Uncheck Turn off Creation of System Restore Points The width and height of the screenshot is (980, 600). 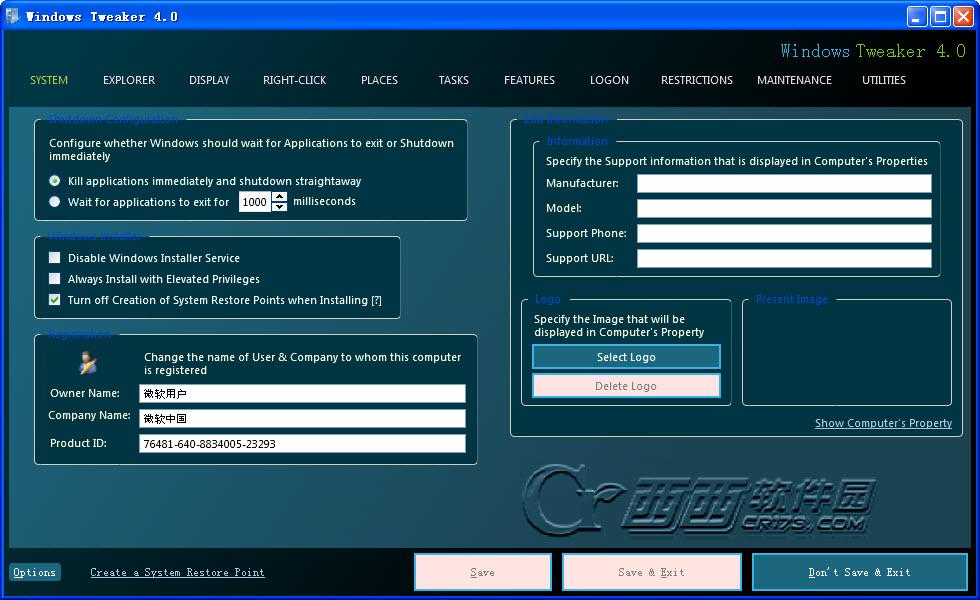coord(55,300)
